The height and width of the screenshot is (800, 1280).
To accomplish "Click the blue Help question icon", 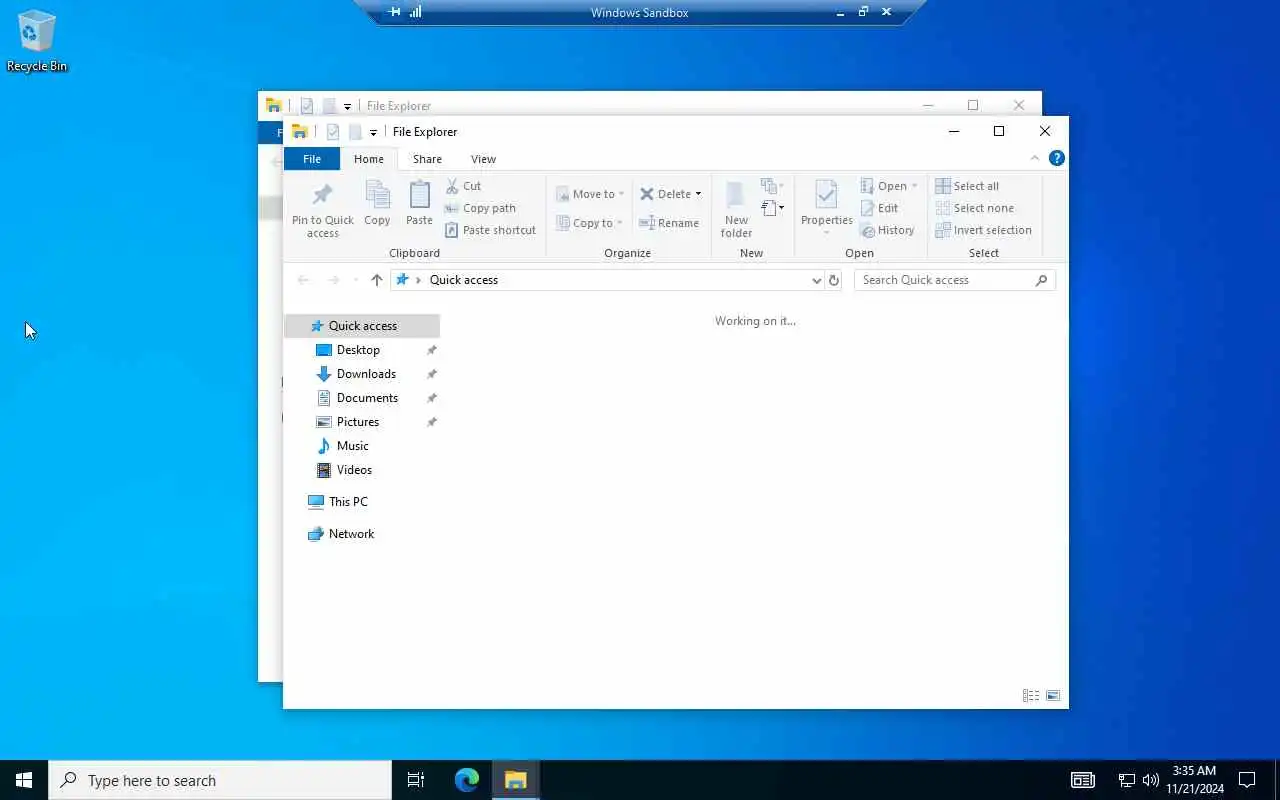I will [1057, 158].
